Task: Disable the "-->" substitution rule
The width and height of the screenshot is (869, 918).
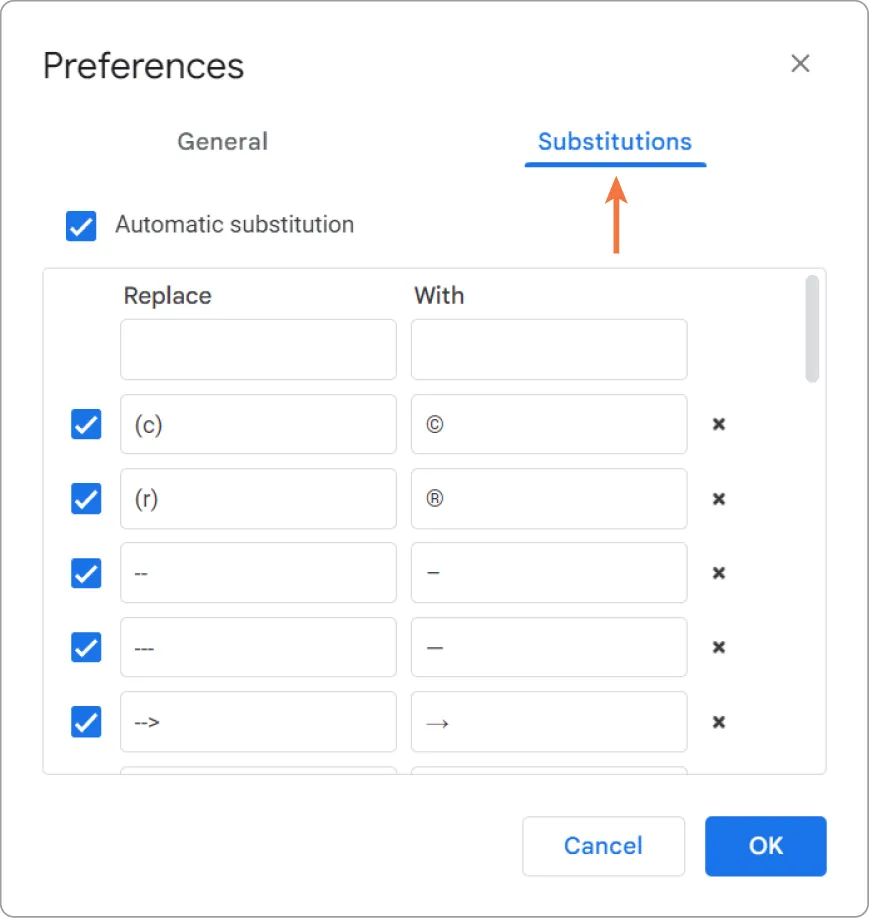Action: tap(86, 722)
